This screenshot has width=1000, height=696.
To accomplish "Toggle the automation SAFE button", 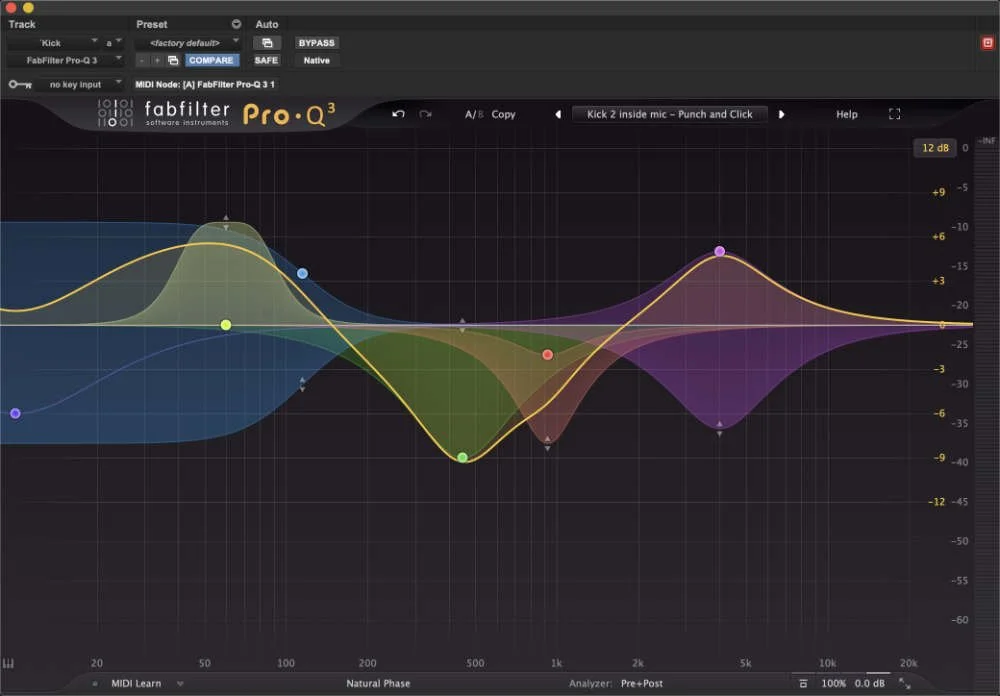I will pyautogui.click(x=266, y=60).
